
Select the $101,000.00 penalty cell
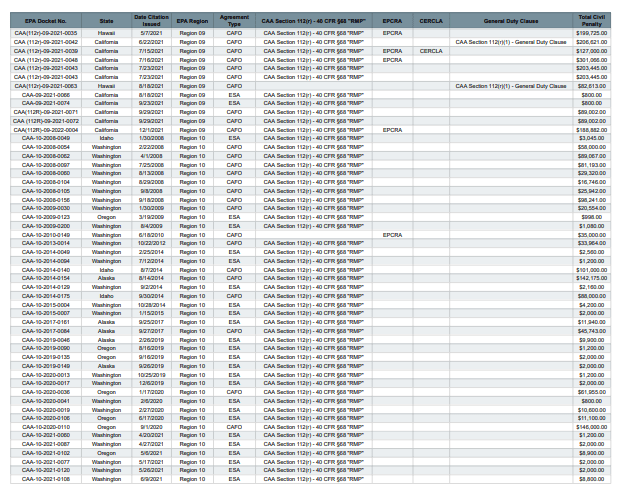tap(591, 269)
